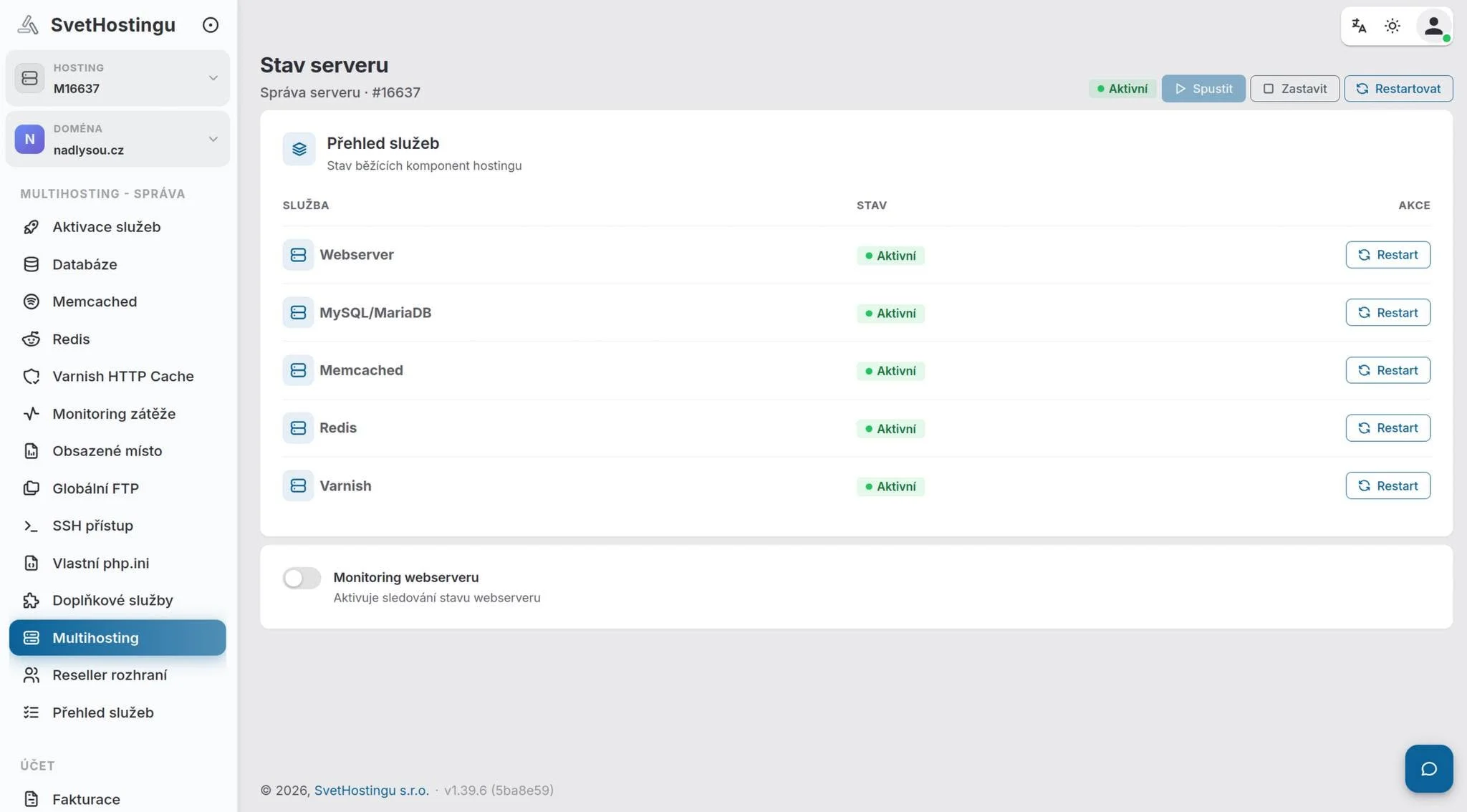Click the SvetHostingu logo icon
The height and width of the screenshot is (812, 1467).
(x=28, y=25)
